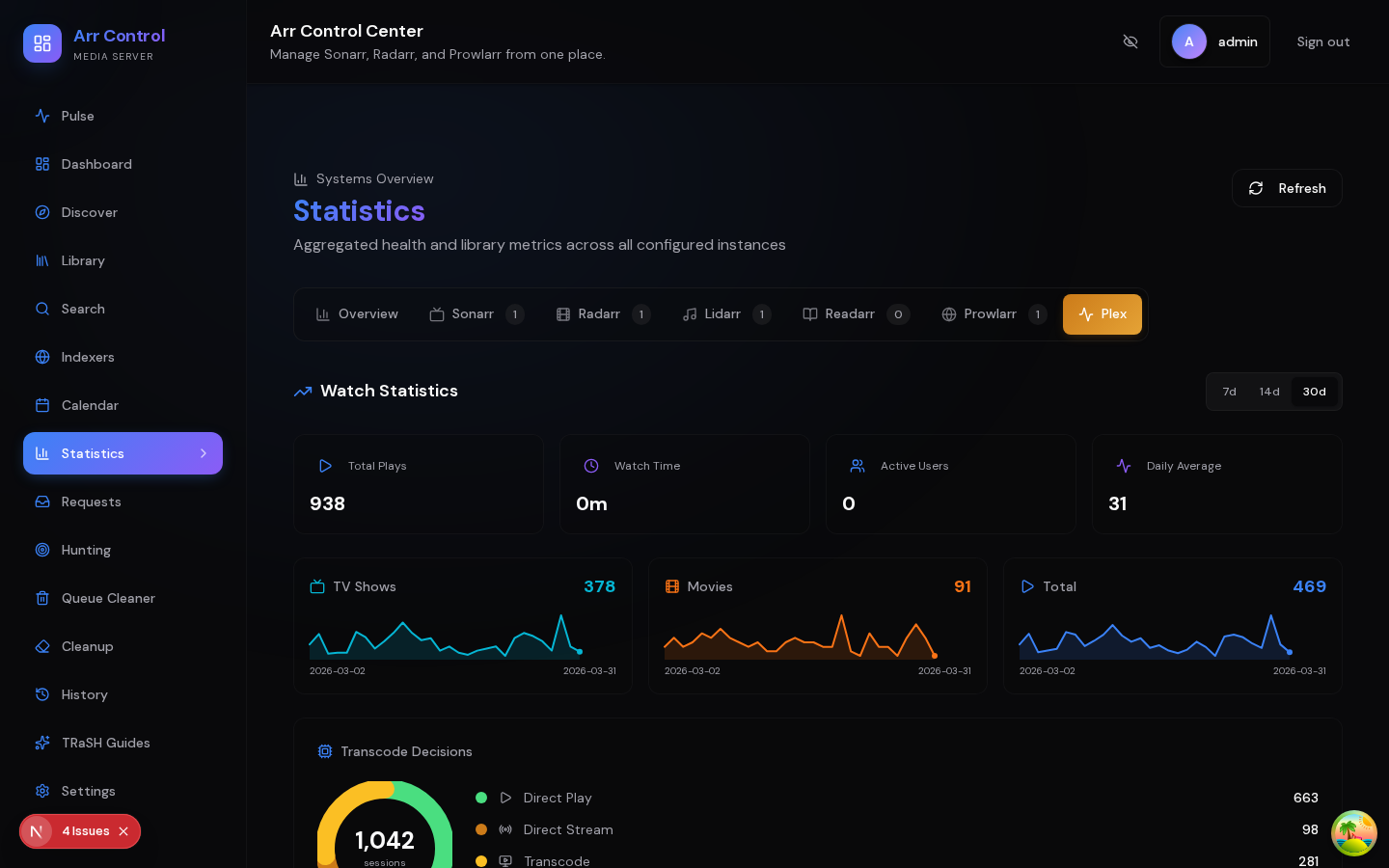1389x868 pixels.
Task: Click the Transcode yellow legend dot
Action: pyautogui.click(x=481, y=861)
